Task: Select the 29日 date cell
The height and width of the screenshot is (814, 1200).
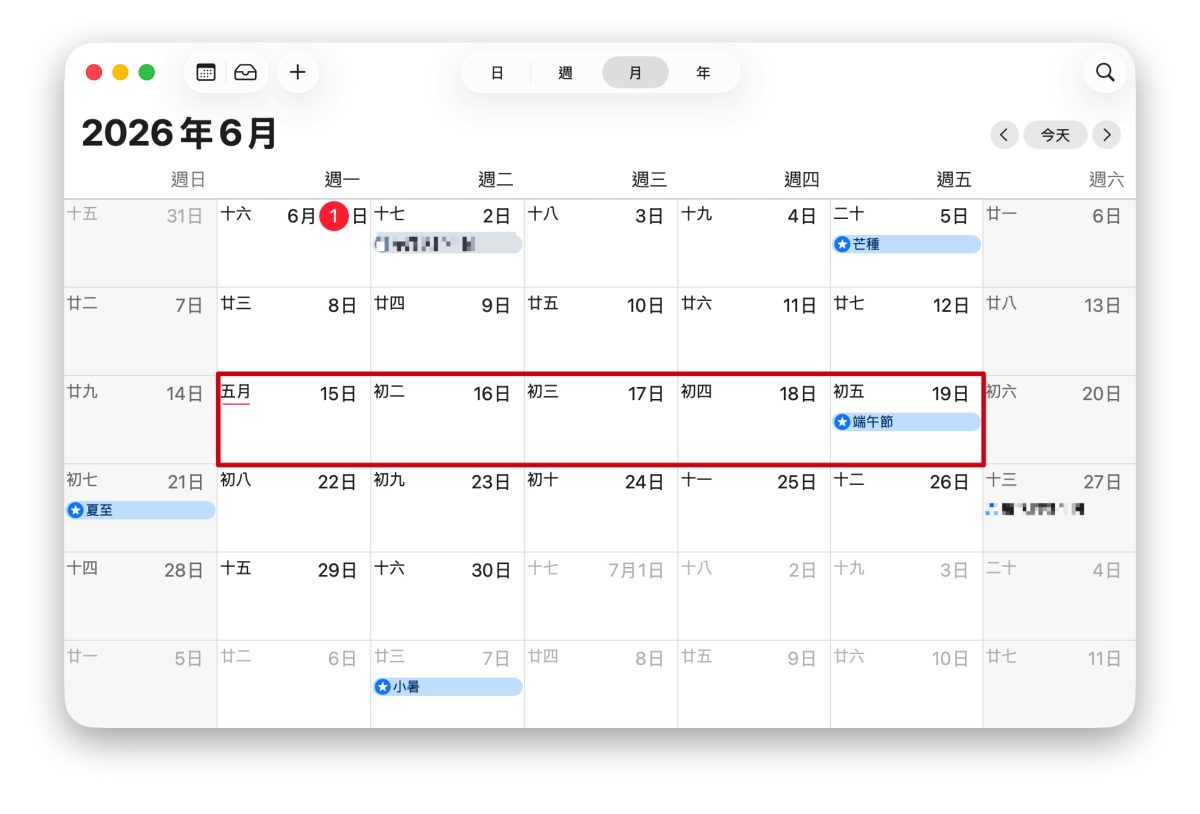Action: click(294, 595)
